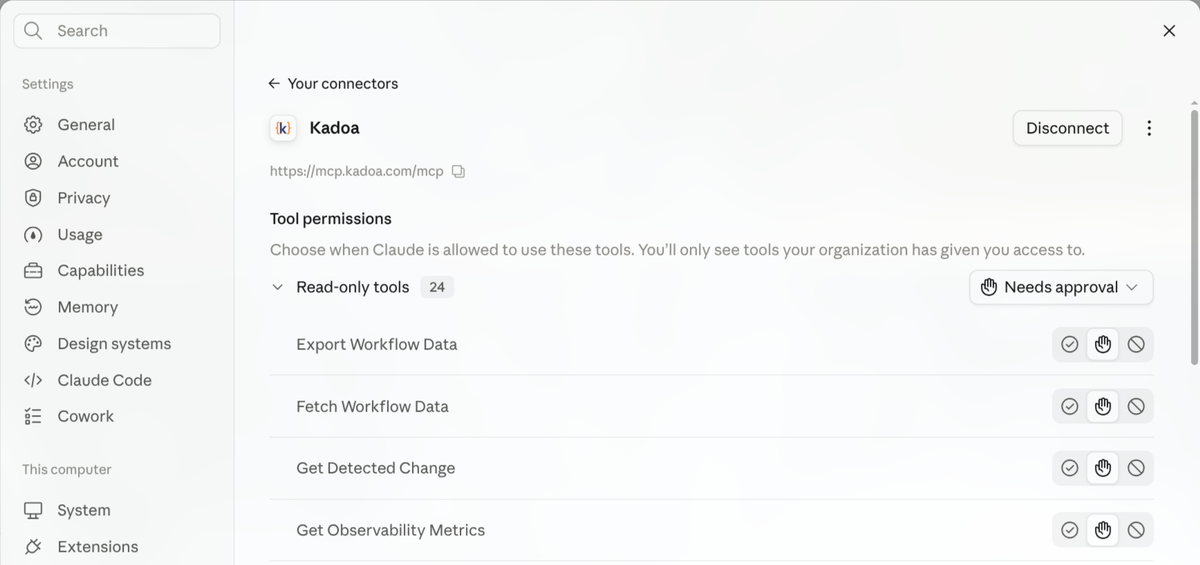The image size is (1200, 565).
Task: Open the Needs approval dropdown
Action: (1061, 287)
